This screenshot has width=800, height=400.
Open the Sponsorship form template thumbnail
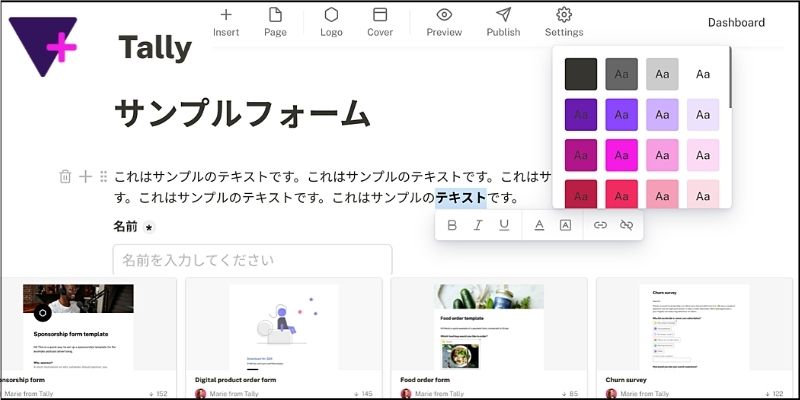(x=79, y=327)
